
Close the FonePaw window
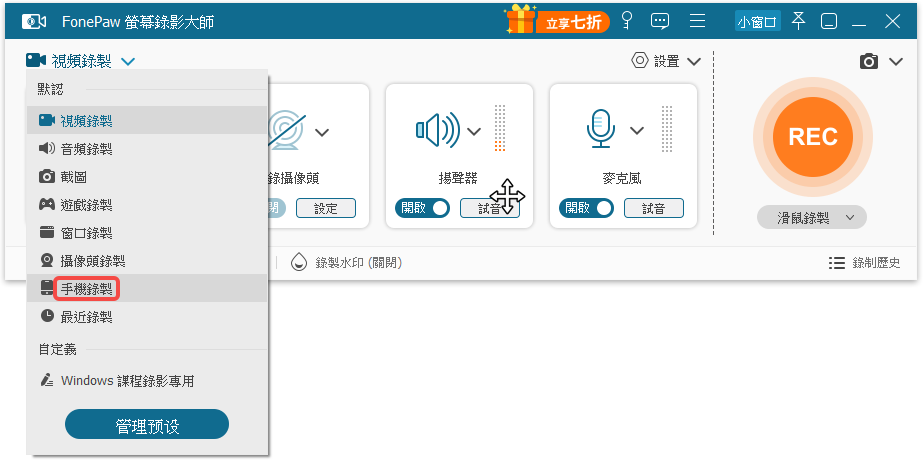892,21
